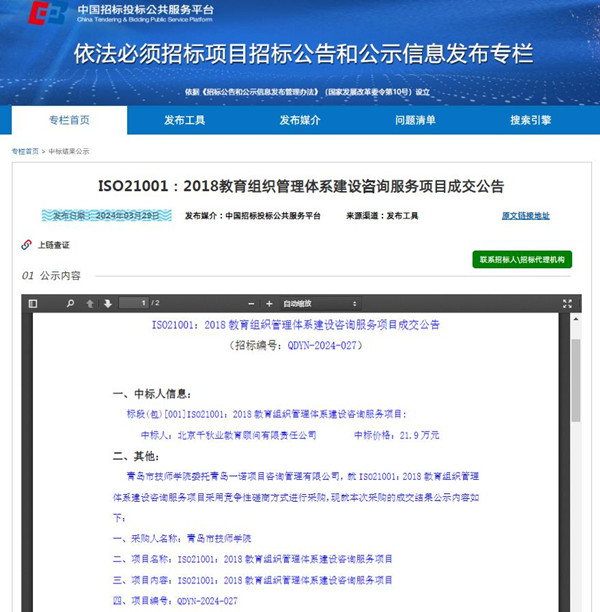Switch PDF viewer to fullscreen mode
Image resolution: width=600 pixels, height=612 pixels.
pyautogui.click(x=567, y=304)
